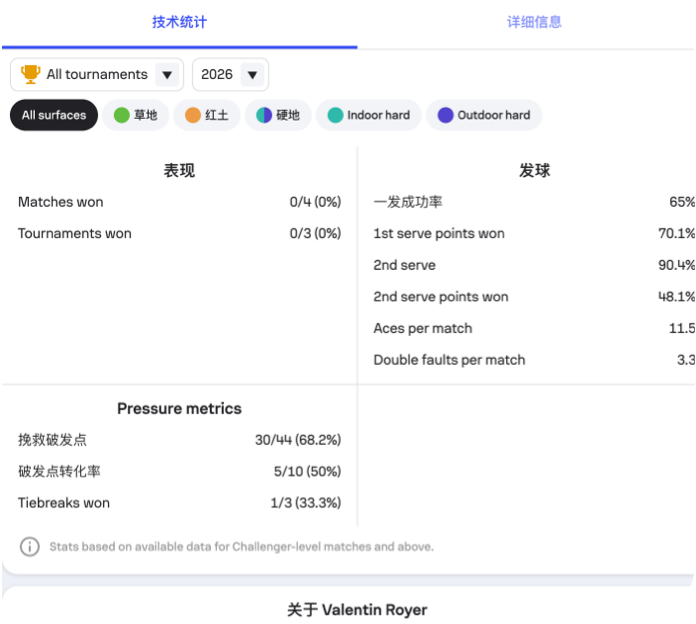Click the info icon beside stats note
696x624 pixels.
(x=31, y=547)
